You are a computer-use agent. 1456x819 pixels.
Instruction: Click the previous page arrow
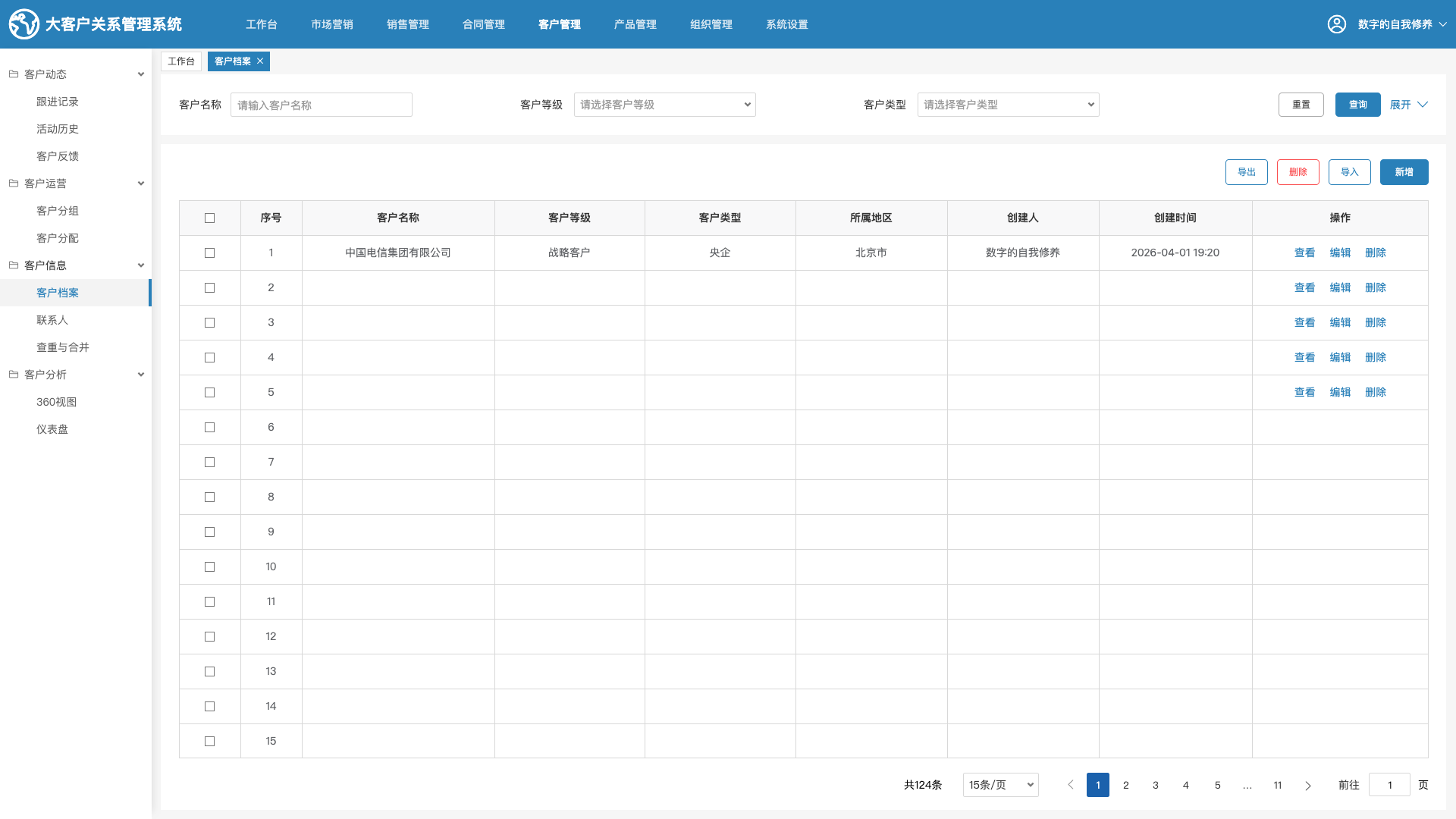(1071, 785)
